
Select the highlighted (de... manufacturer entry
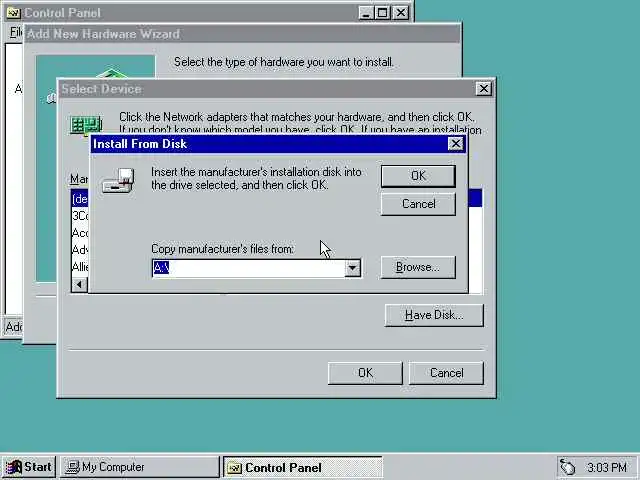[x=80, y=199]
